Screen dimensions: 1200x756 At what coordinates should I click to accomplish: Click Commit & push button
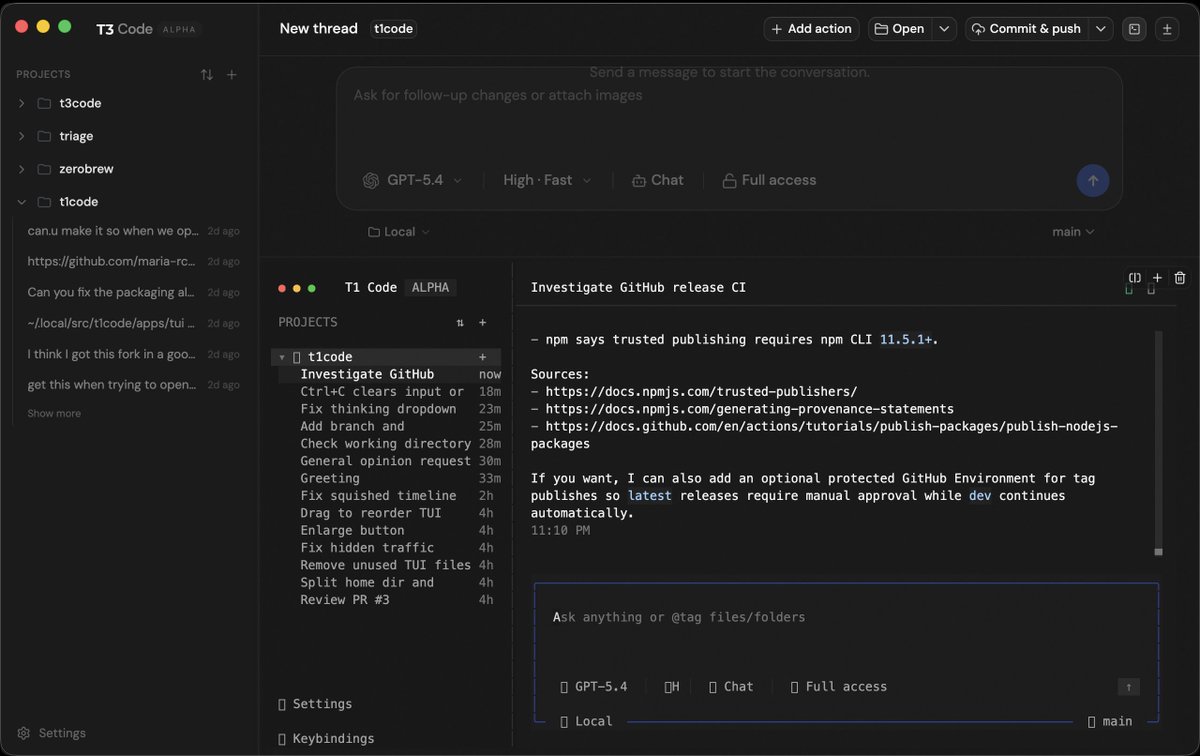(1026, 29)
